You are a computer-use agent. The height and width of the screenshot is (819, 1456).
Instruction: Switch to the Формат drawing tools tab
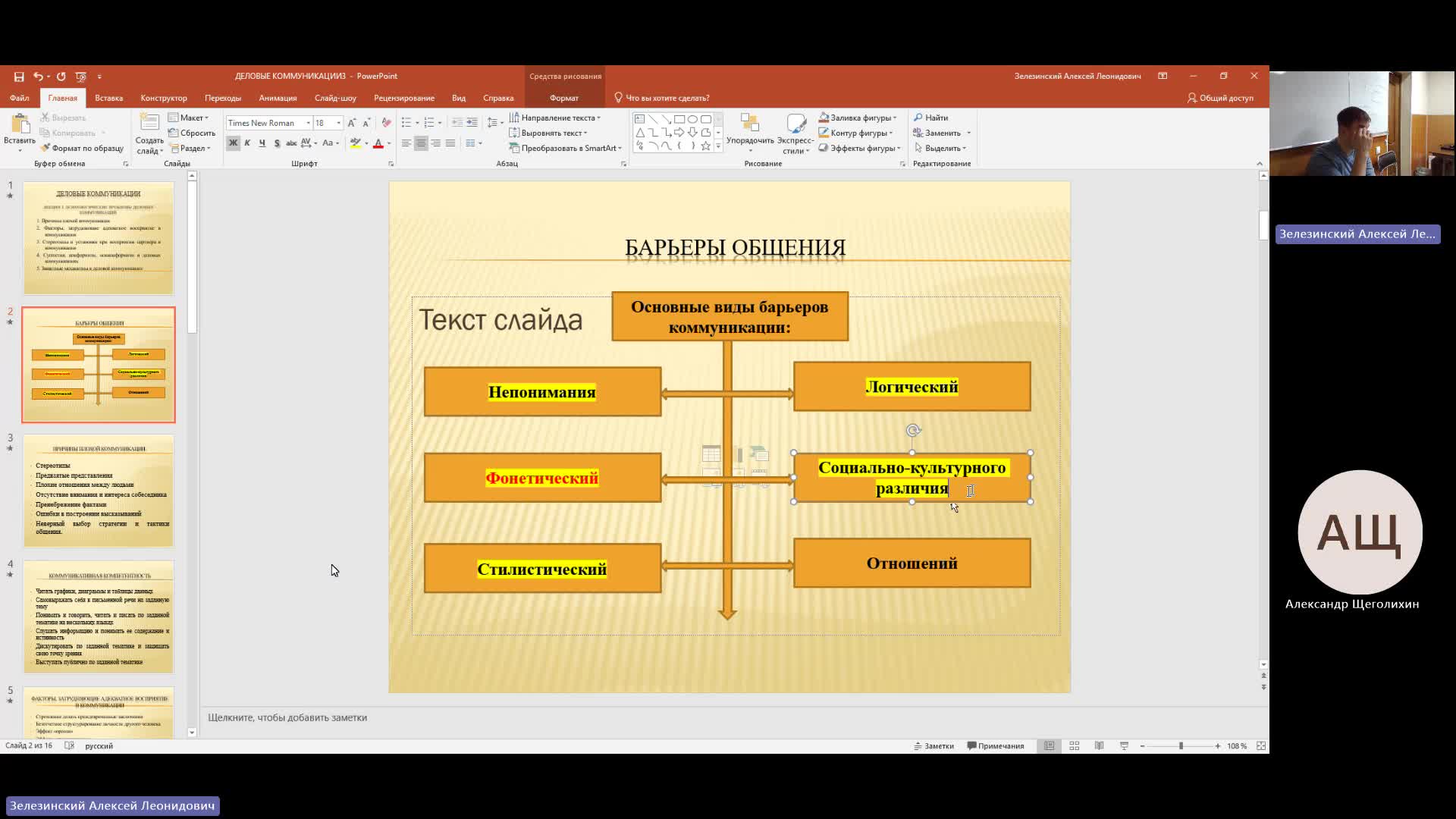564,98
